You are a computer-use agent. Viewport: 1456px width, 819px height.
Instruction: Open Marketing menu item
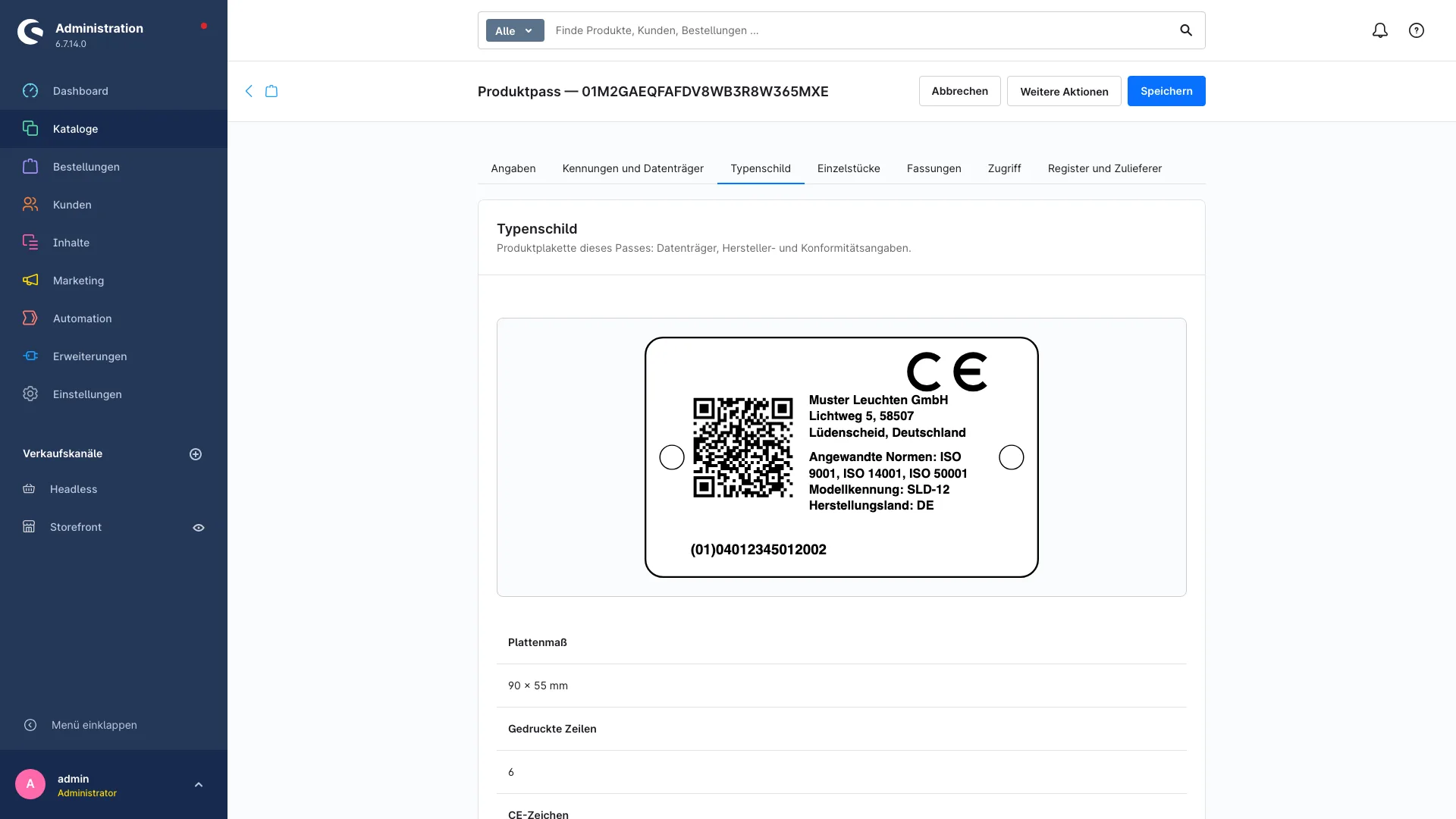[x=114, y=281]
